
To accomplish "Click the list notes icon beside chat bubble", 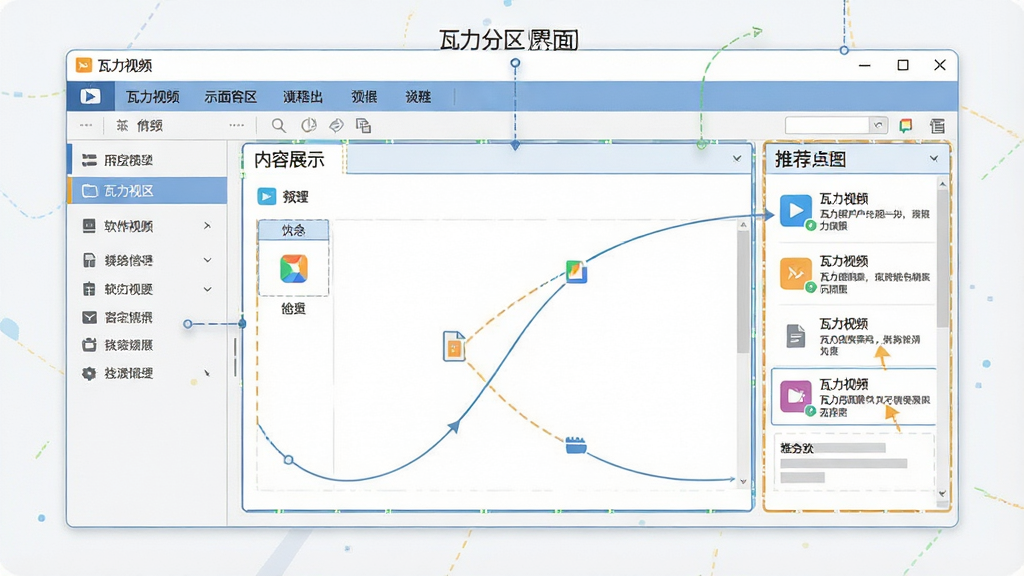I will [x=937, y=125].
